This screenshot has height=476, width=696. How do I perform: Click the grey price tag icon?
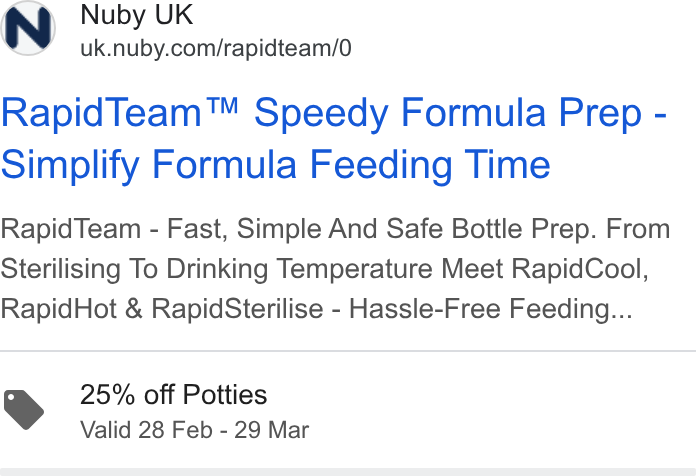point(24,409)
